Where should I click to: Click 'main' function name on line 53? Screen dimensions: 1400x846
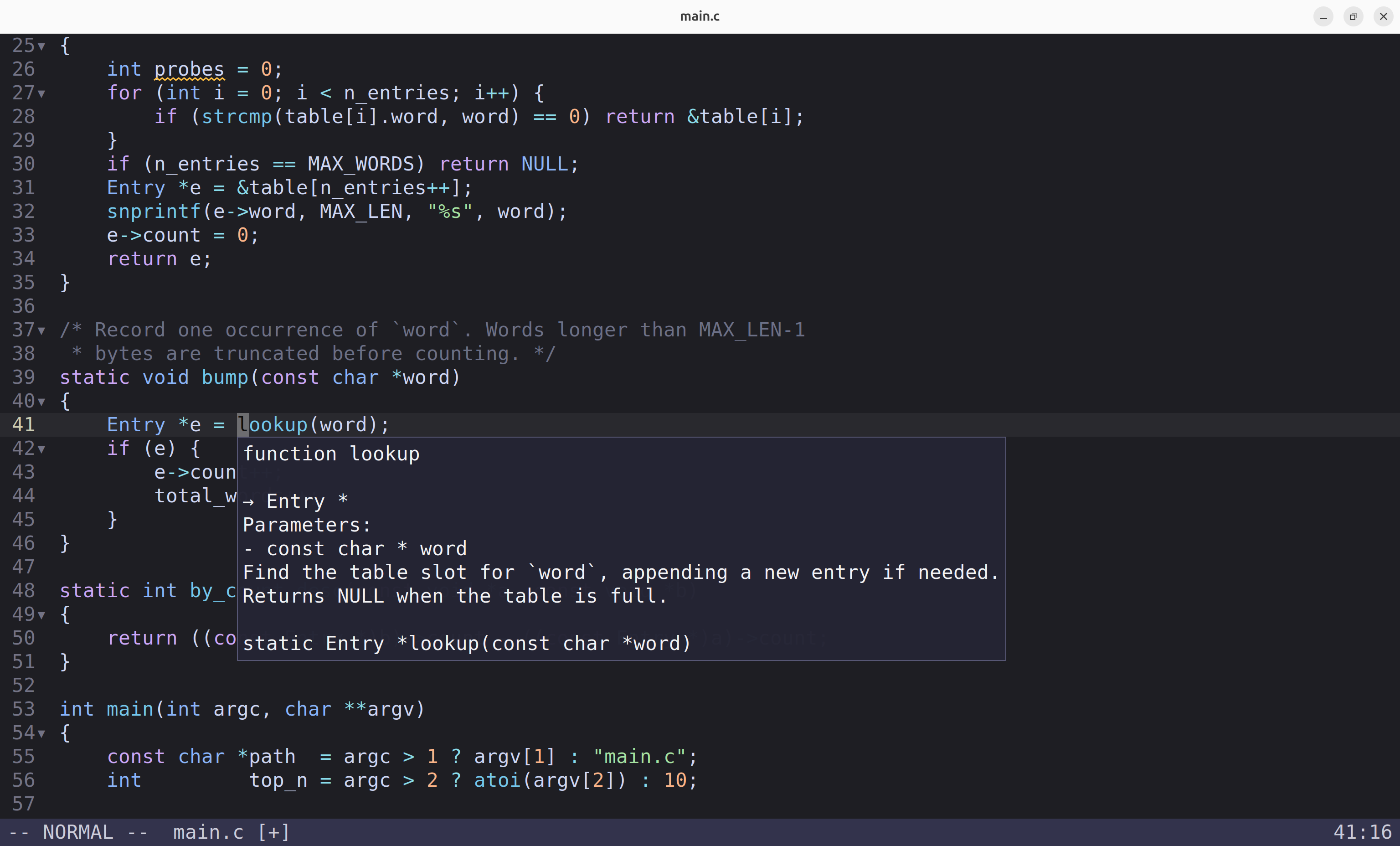point(131,709)
